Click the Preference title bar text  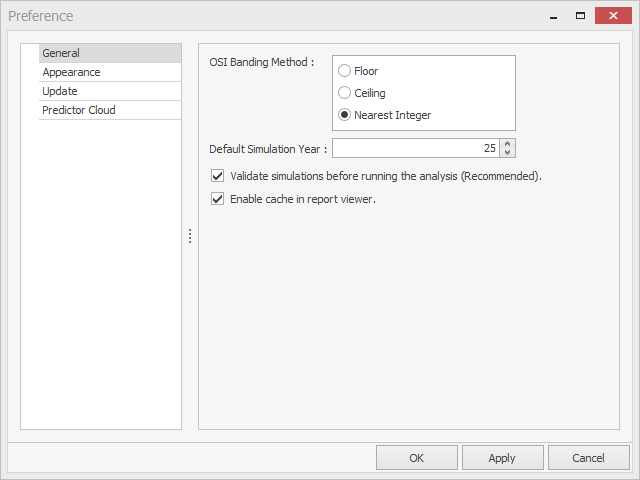41,16
